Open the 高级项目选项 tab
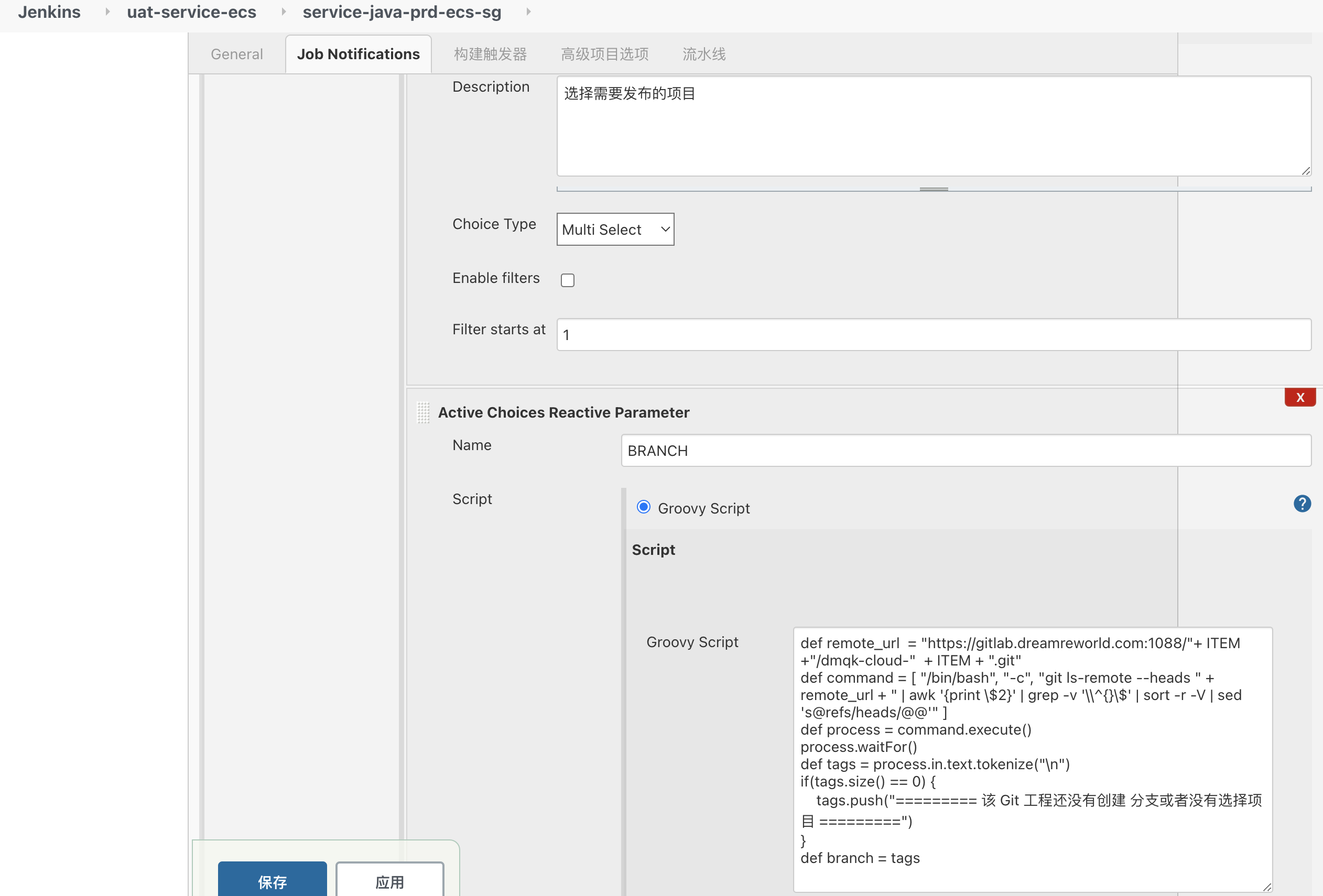Image resolution: width=1323 pixels, height=896 pixels. pos(604,54)
